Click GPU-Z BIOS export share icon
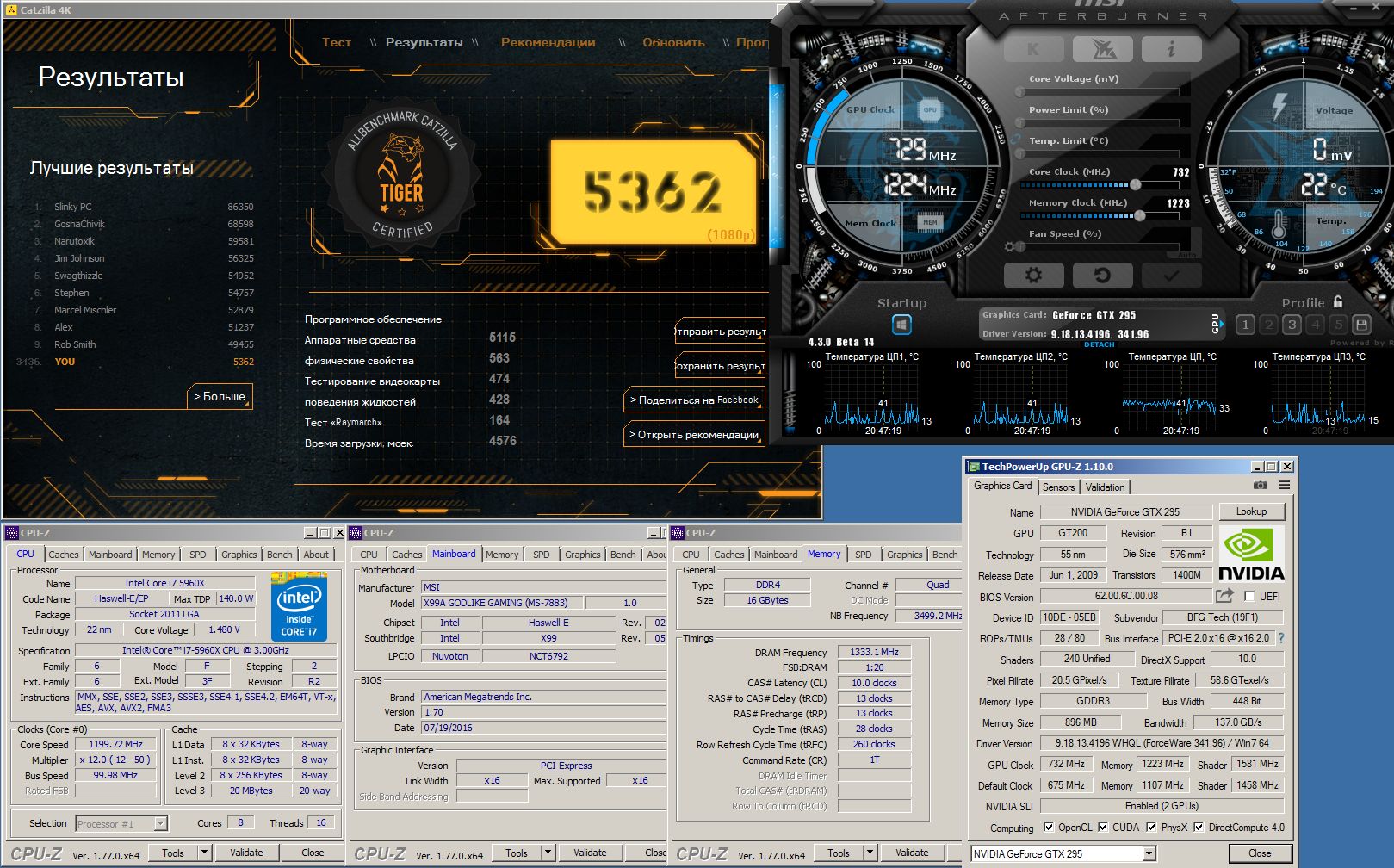The image size is (1394, 868). click(x=1224, y=595)
